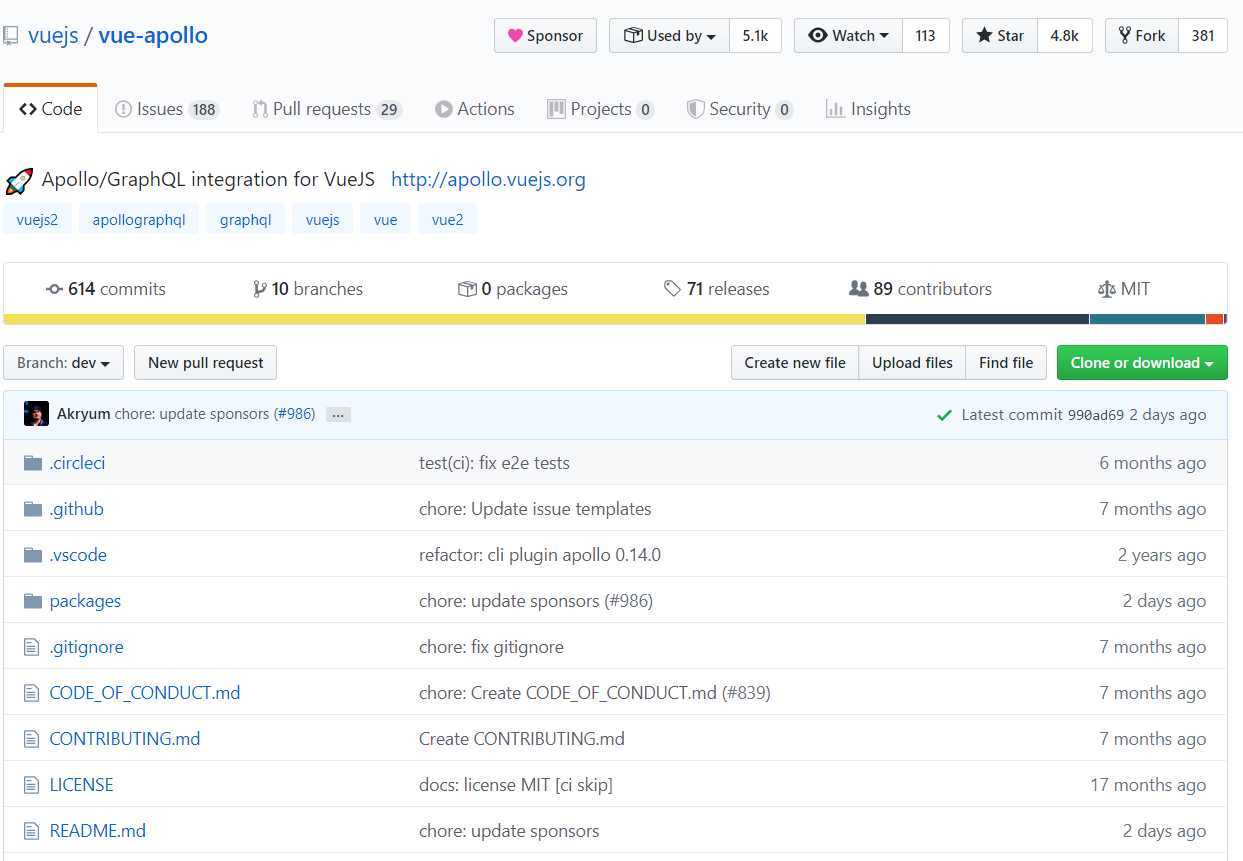Open the 614 commits link
Viewport: 1243px width, 861px height.
point(106,289)
